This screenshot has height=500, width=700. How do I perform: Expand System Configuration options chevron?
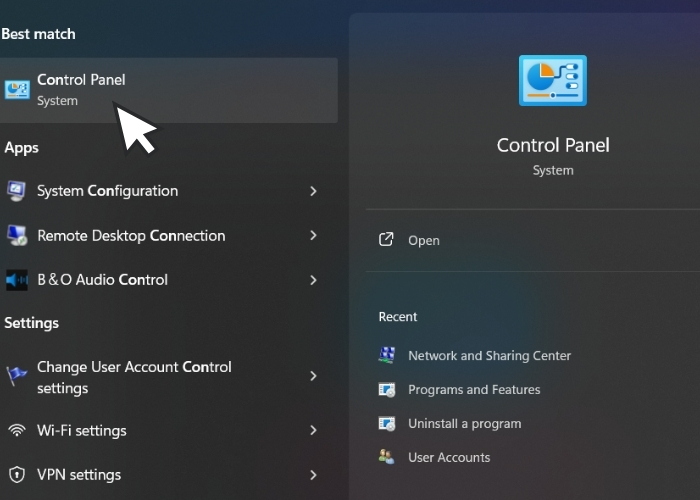[313, 191]
